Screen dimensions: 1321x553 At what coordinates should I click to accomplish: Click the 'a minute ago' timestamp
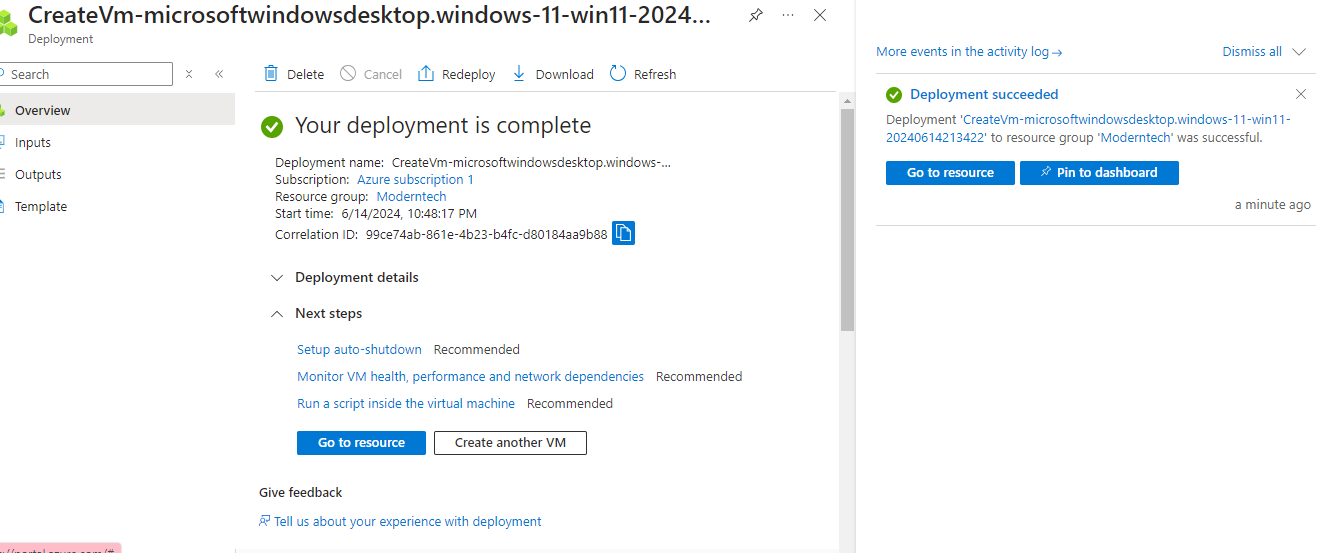click(1272, 205)
